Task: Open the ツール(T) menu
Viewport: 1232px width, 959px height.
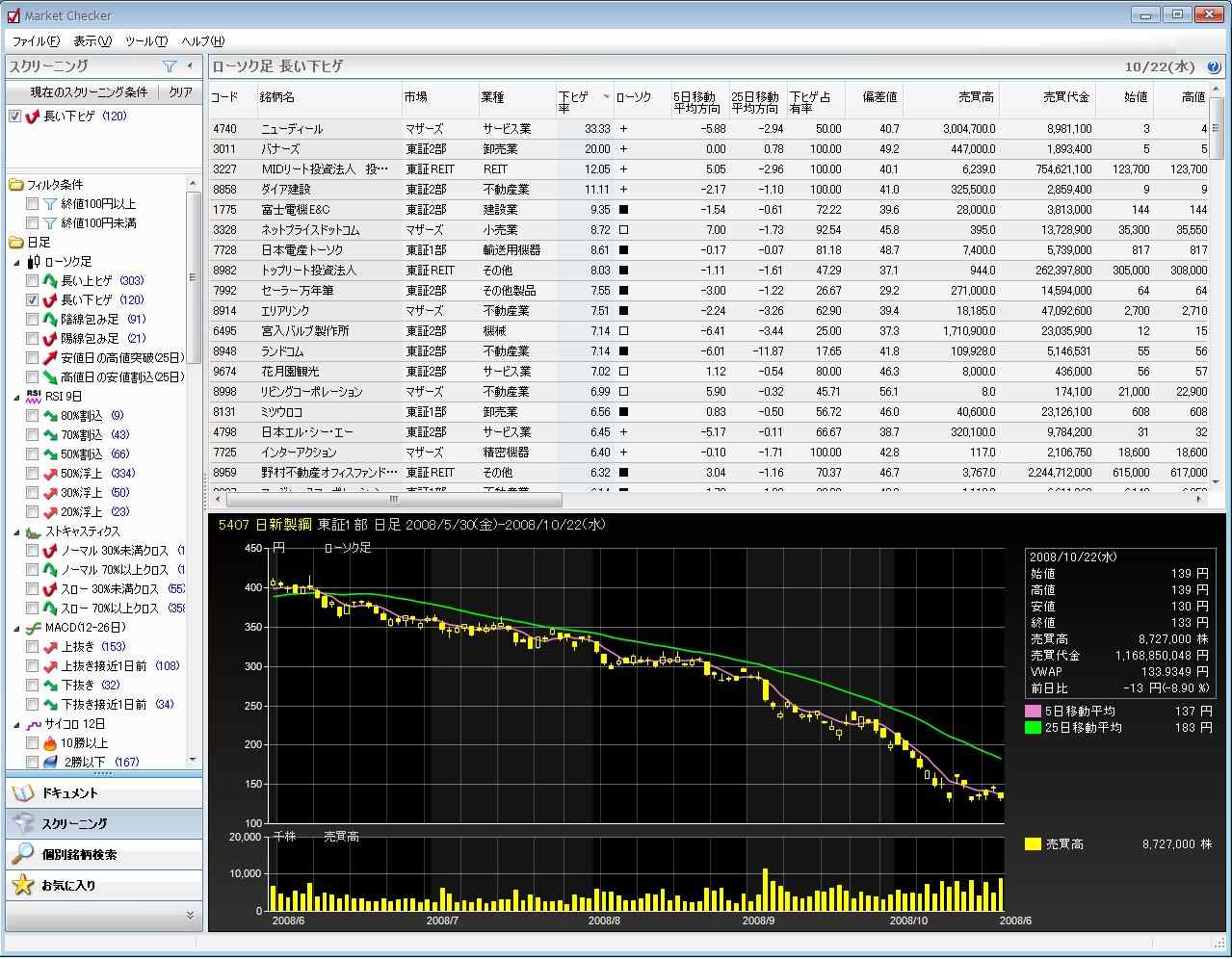Action: click(146, 41)
